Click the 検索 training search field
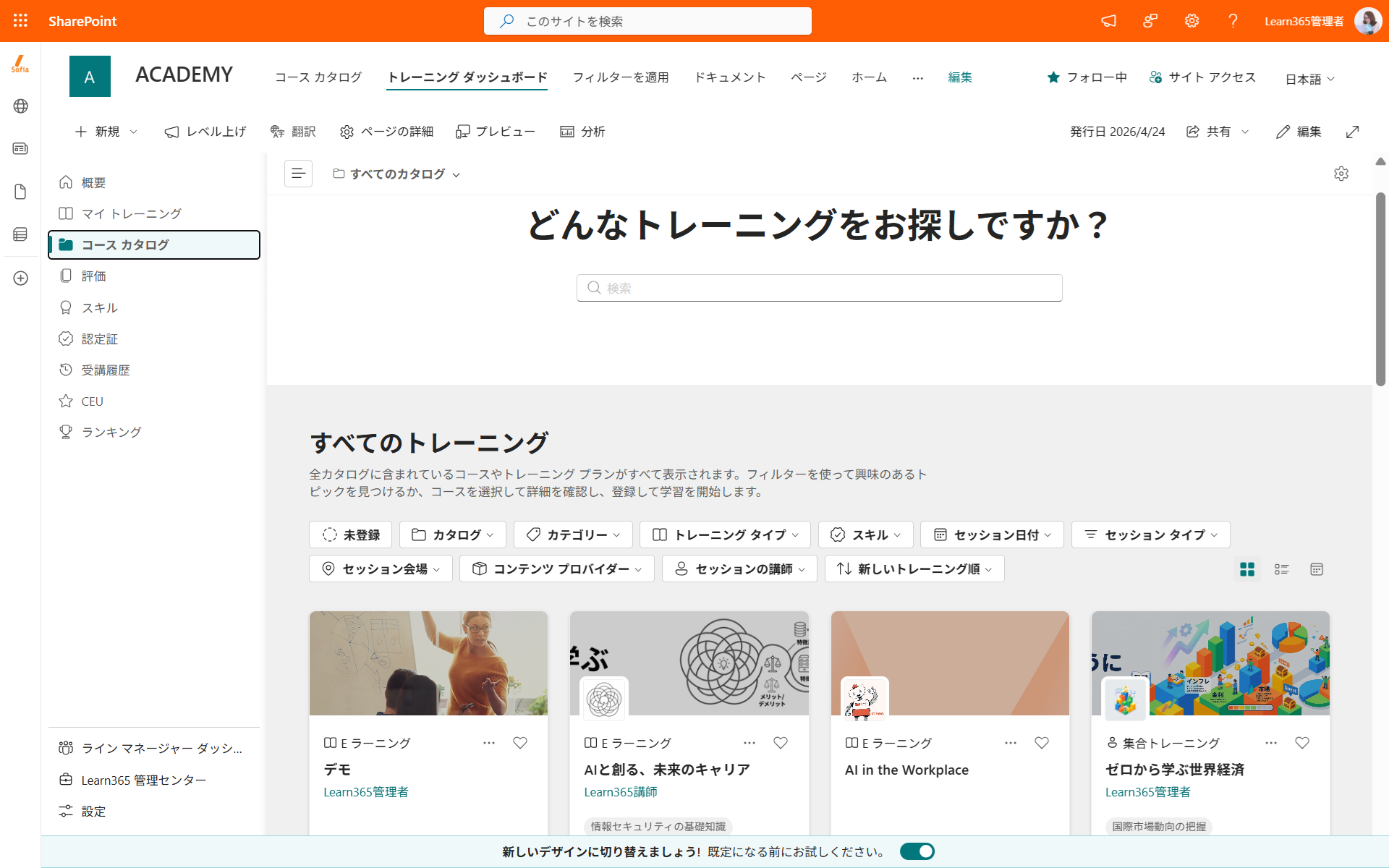Viewport: 1389px width, 868px height. tap(819, 288)
